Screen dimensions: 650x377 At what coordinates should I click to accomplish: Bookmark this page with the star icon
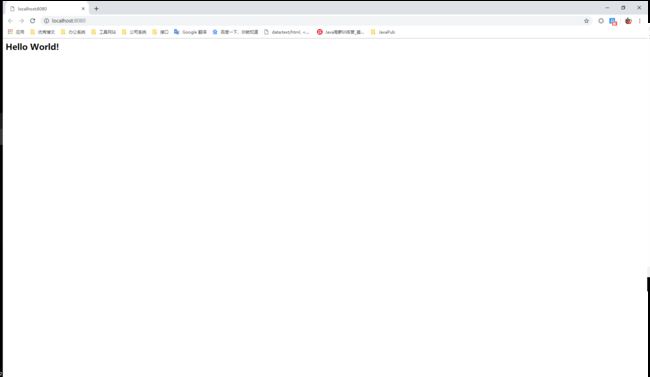586,21
